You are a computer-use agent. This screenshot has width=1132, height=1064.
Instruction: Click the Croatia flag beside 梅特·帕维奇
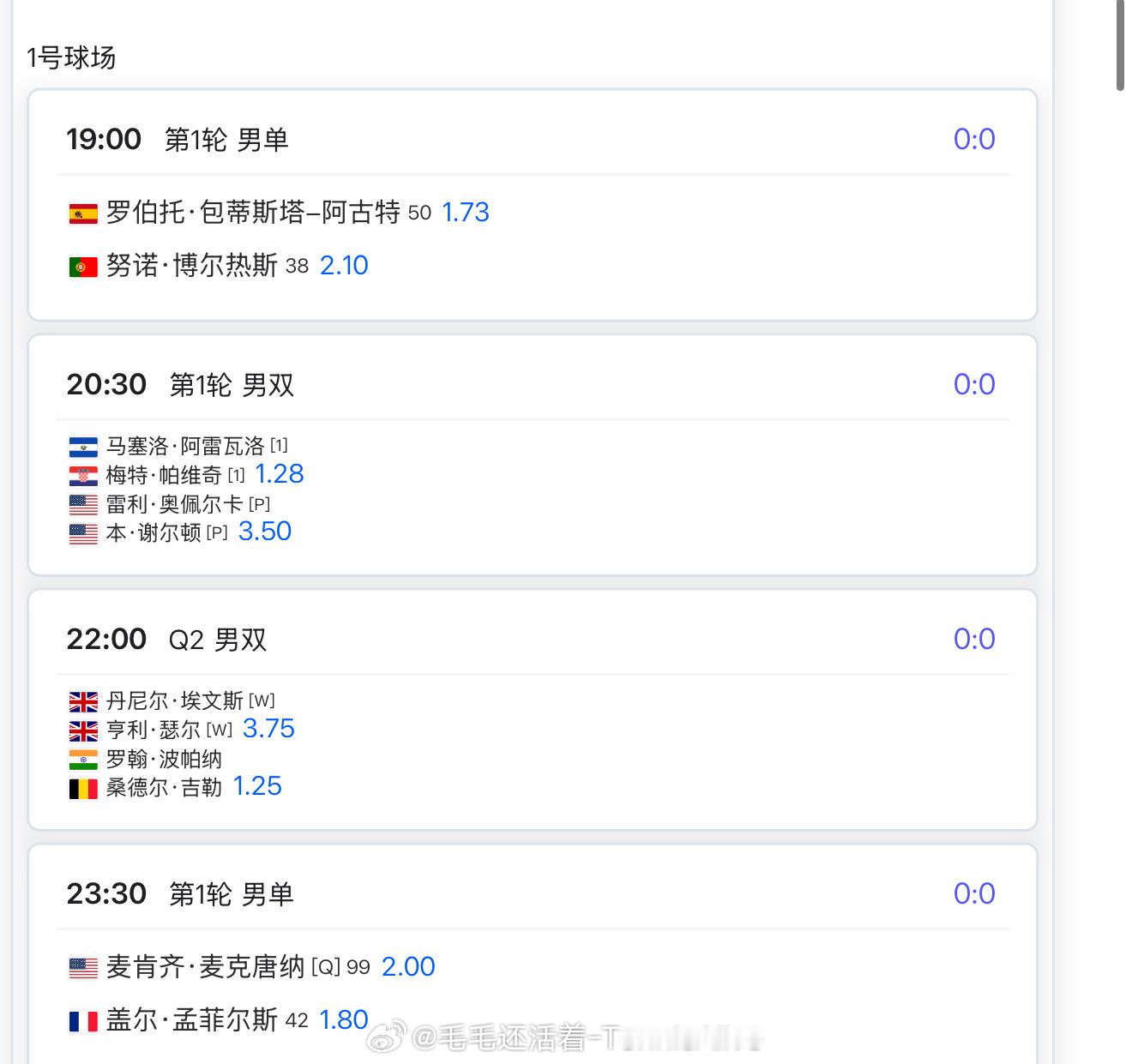pyautogui.click(x=83, y=476)
